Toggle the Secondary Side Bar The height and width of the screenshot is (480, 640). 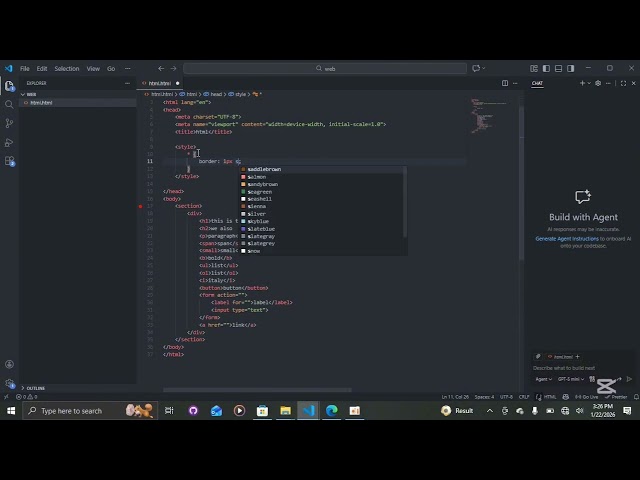[x=571, y=69]
